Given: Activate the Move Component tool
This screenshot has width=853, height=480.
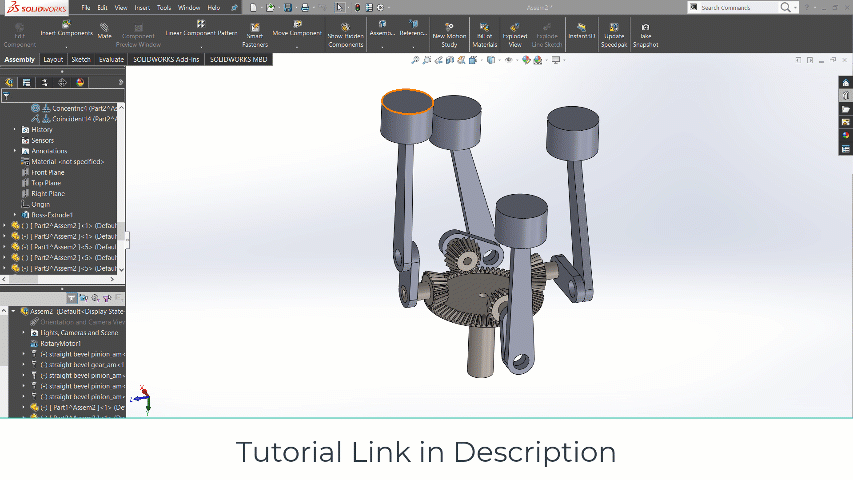Looking at the screenshot, I should click(x=297, y=29).
